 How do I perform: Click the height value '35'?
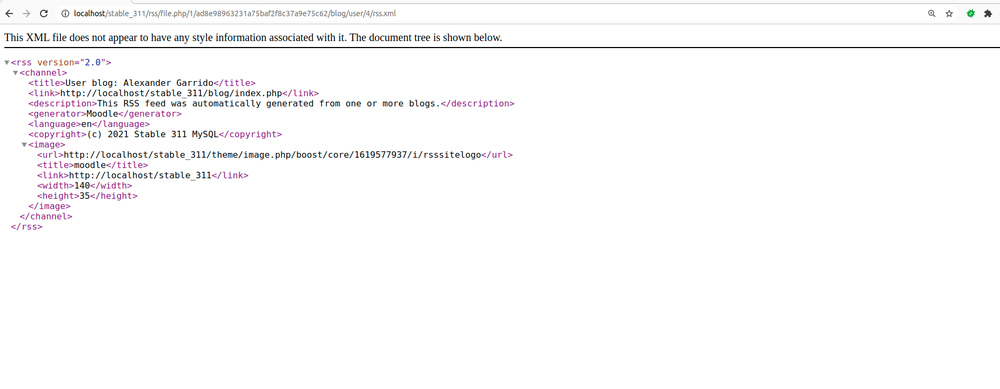click(85, 196)
